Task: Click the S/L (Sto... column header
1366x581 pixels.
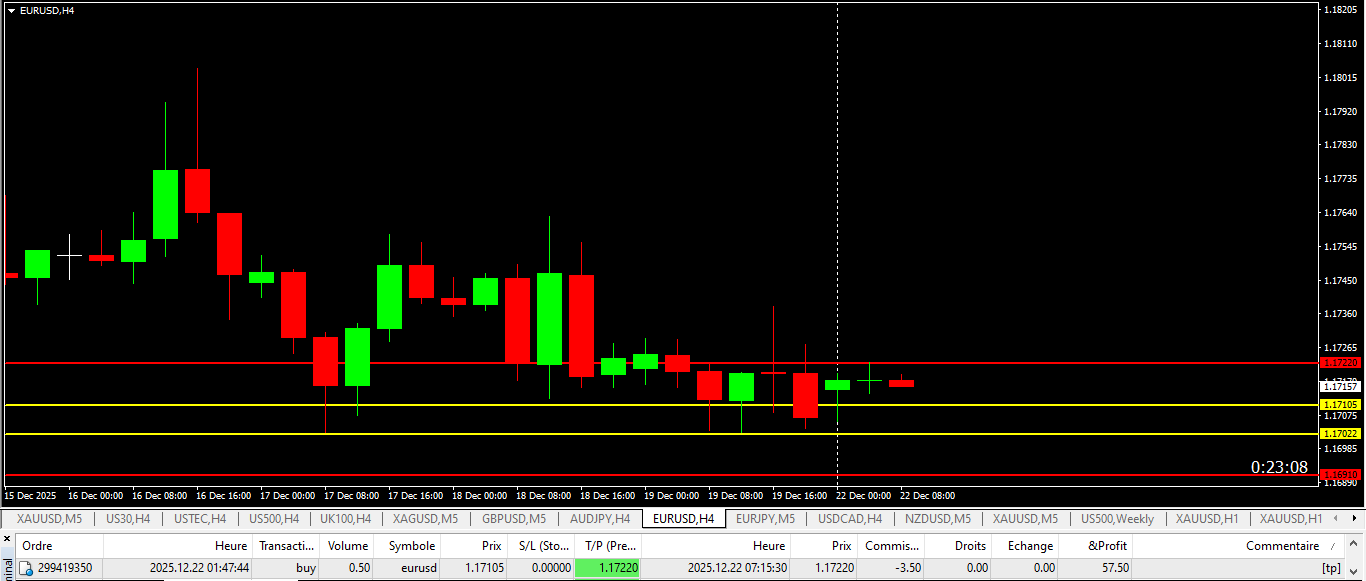Action: 540,546
